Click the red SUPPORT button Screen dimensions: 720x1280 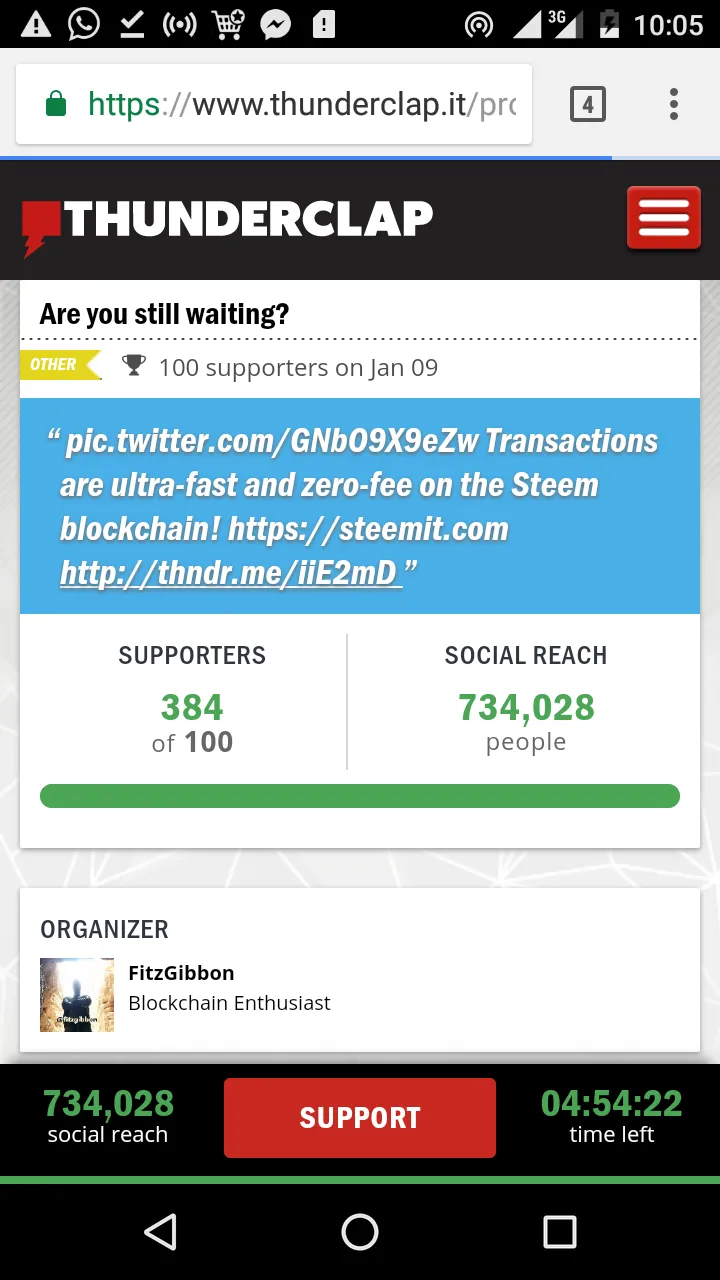(360, 1118)
